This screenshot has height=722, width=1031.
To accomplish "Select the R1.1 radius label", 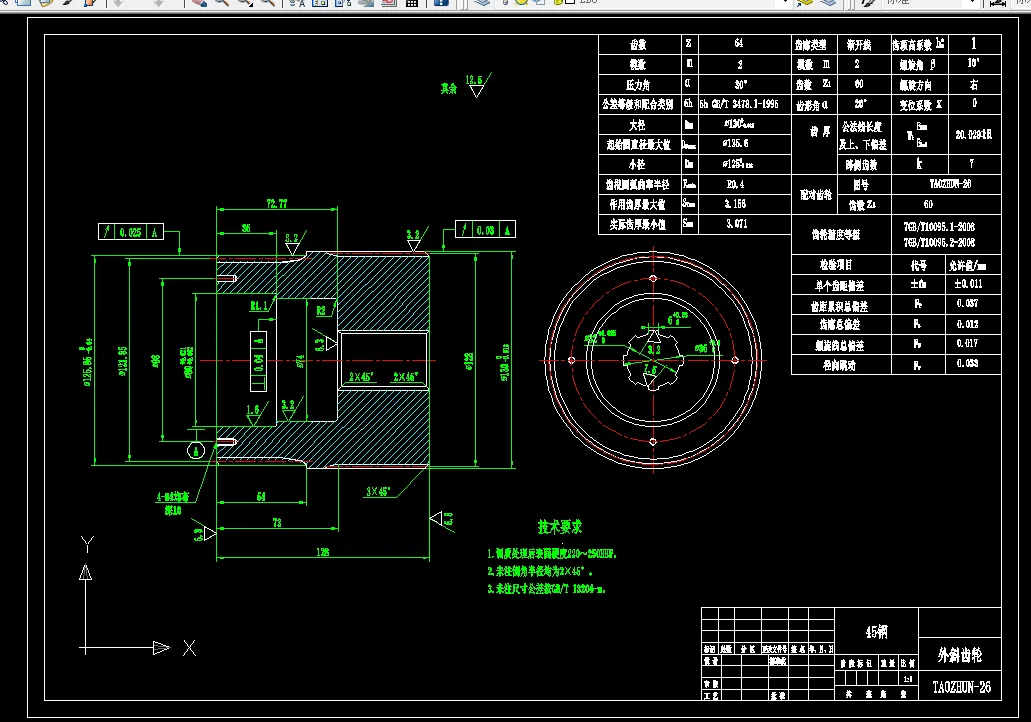I will [260, 306].
